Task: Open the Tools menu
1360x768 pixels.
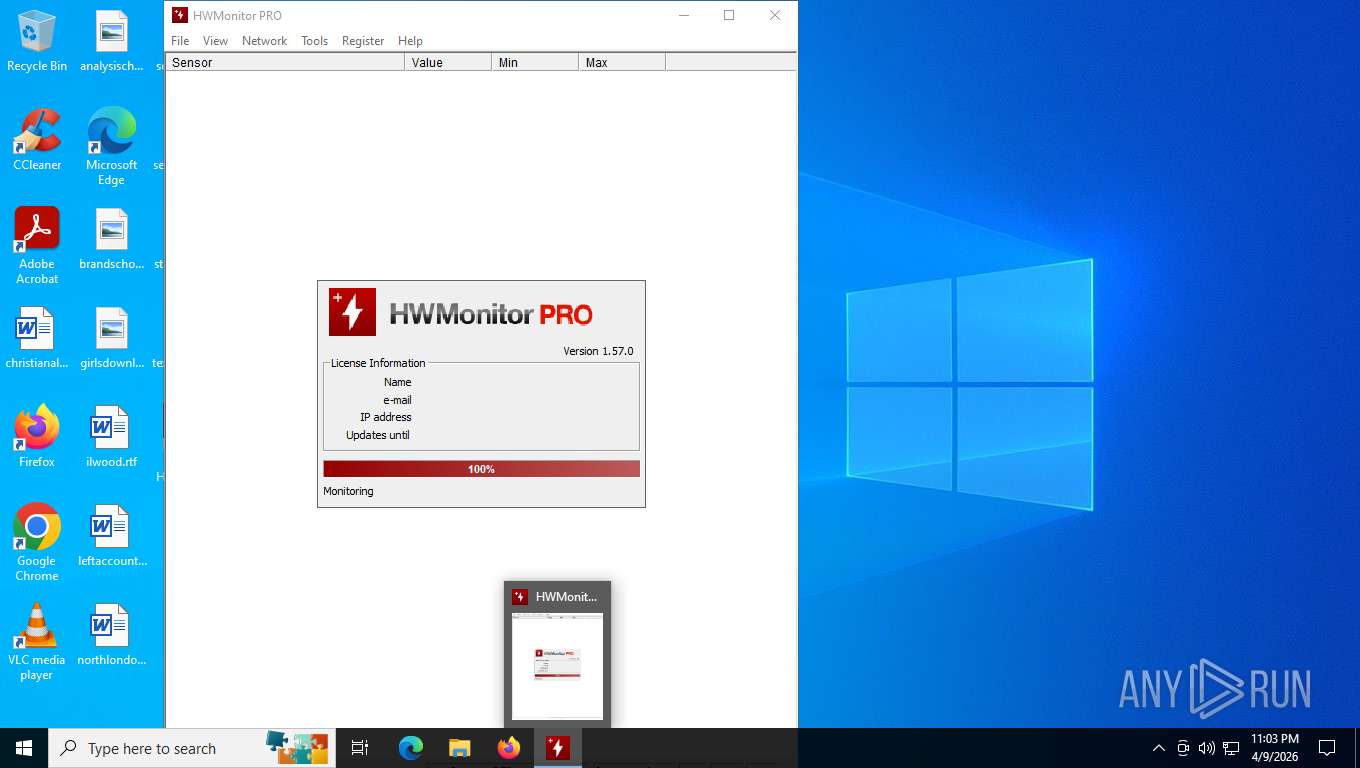Action: click(314, 41)
